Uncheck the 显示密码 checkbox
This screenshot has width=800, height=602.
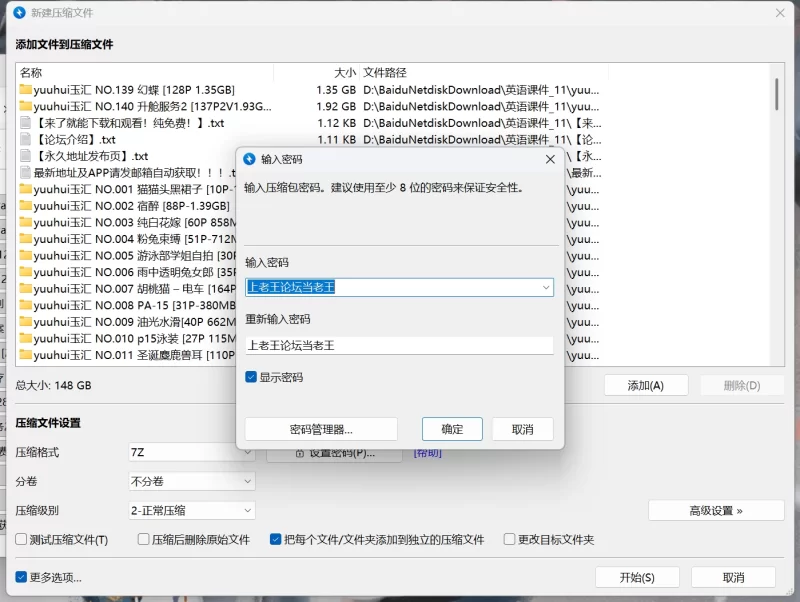point(252,378)
